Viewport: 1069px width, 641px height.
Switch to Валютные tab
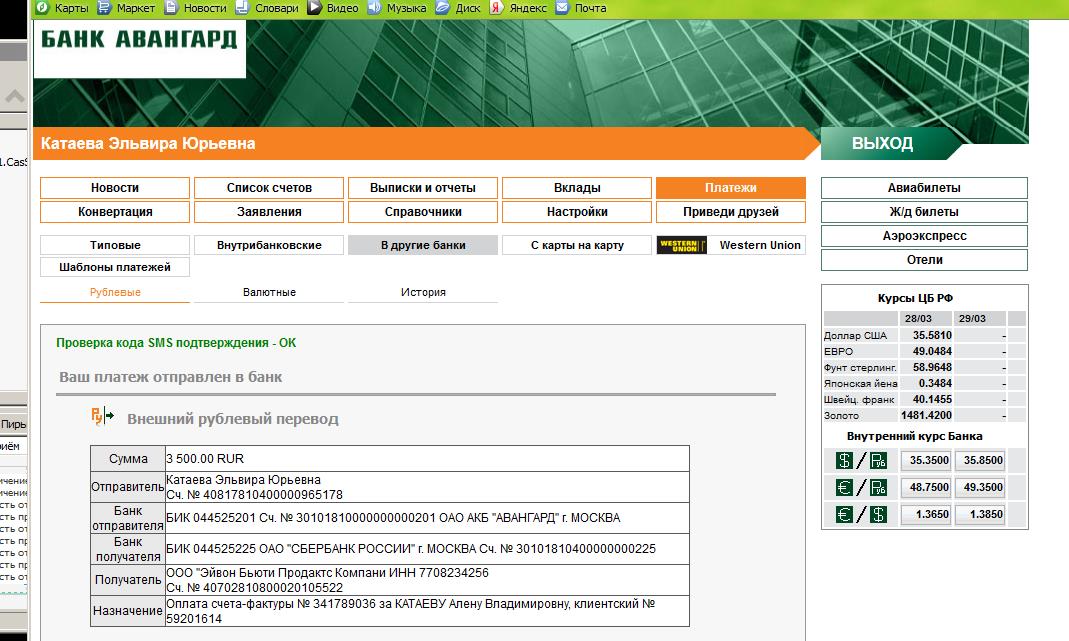(269, 292)
